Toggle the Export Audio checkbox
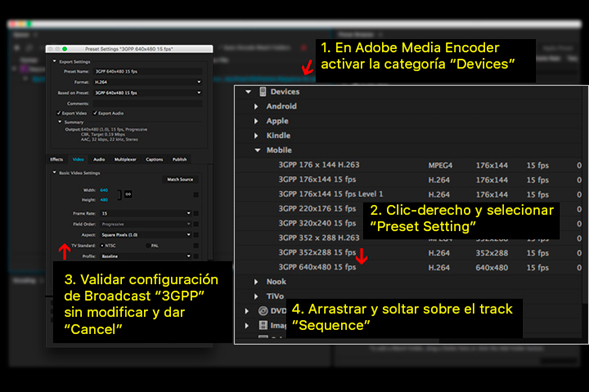 pos(95,113)
